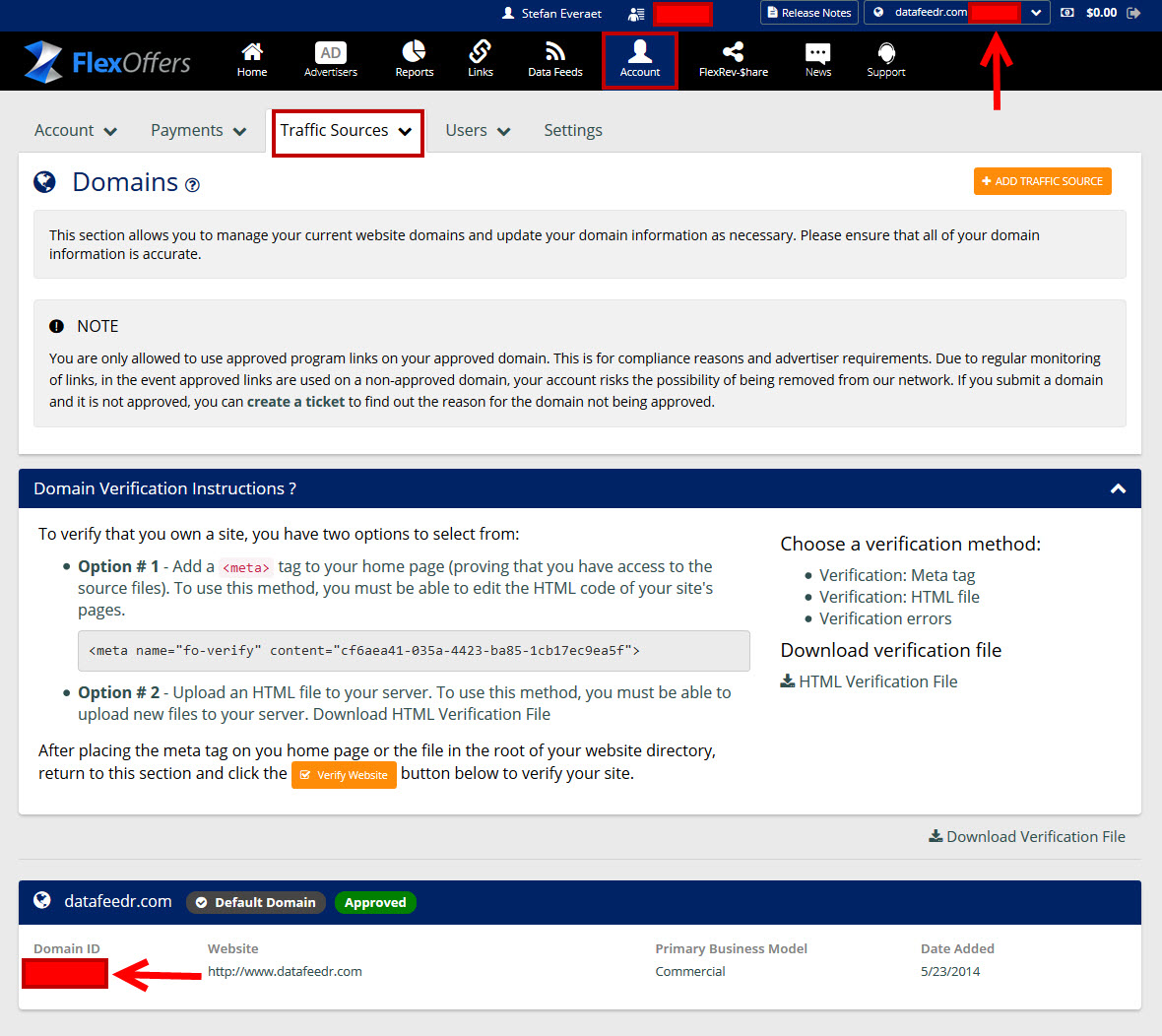The image size is (1162, 1036).
Task: Click the help icon next to Domains
Action: 193,185
